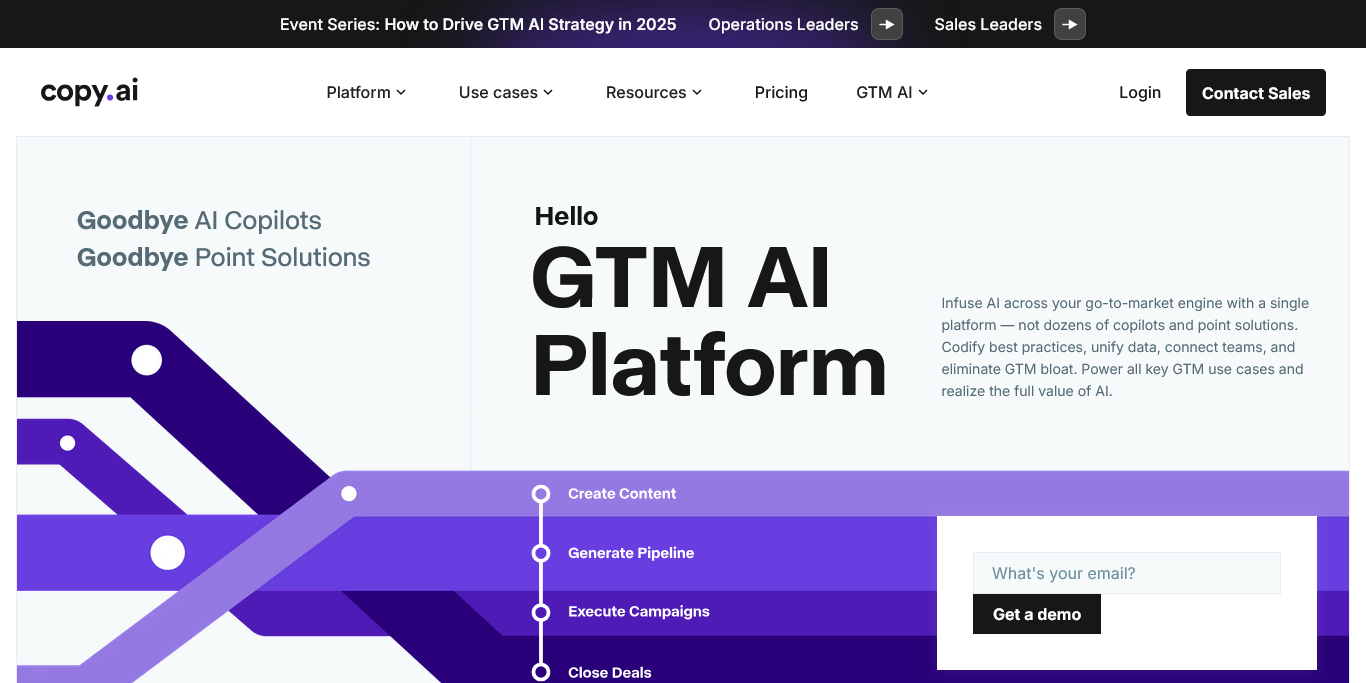1366x683 pixels.
Task: Click the arrow icon beside Sales Leaders
Action: pos(1070,24)
